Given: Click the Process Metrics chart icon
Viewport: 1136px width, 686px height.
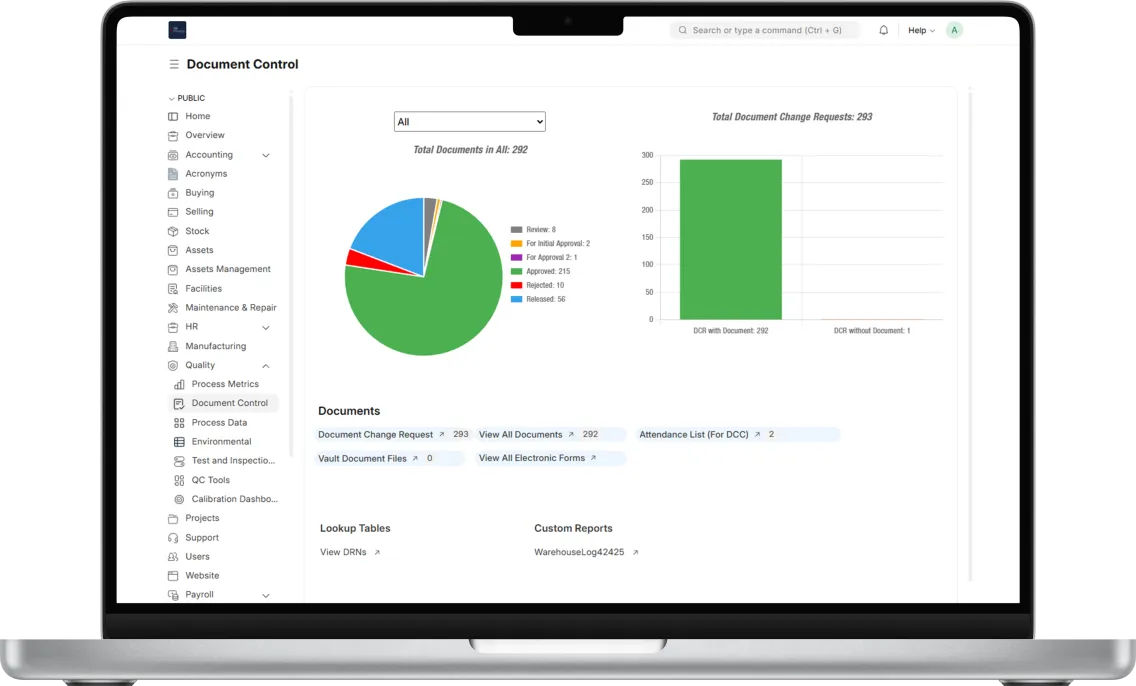Looking at the screenshot, I should point(179,384).
